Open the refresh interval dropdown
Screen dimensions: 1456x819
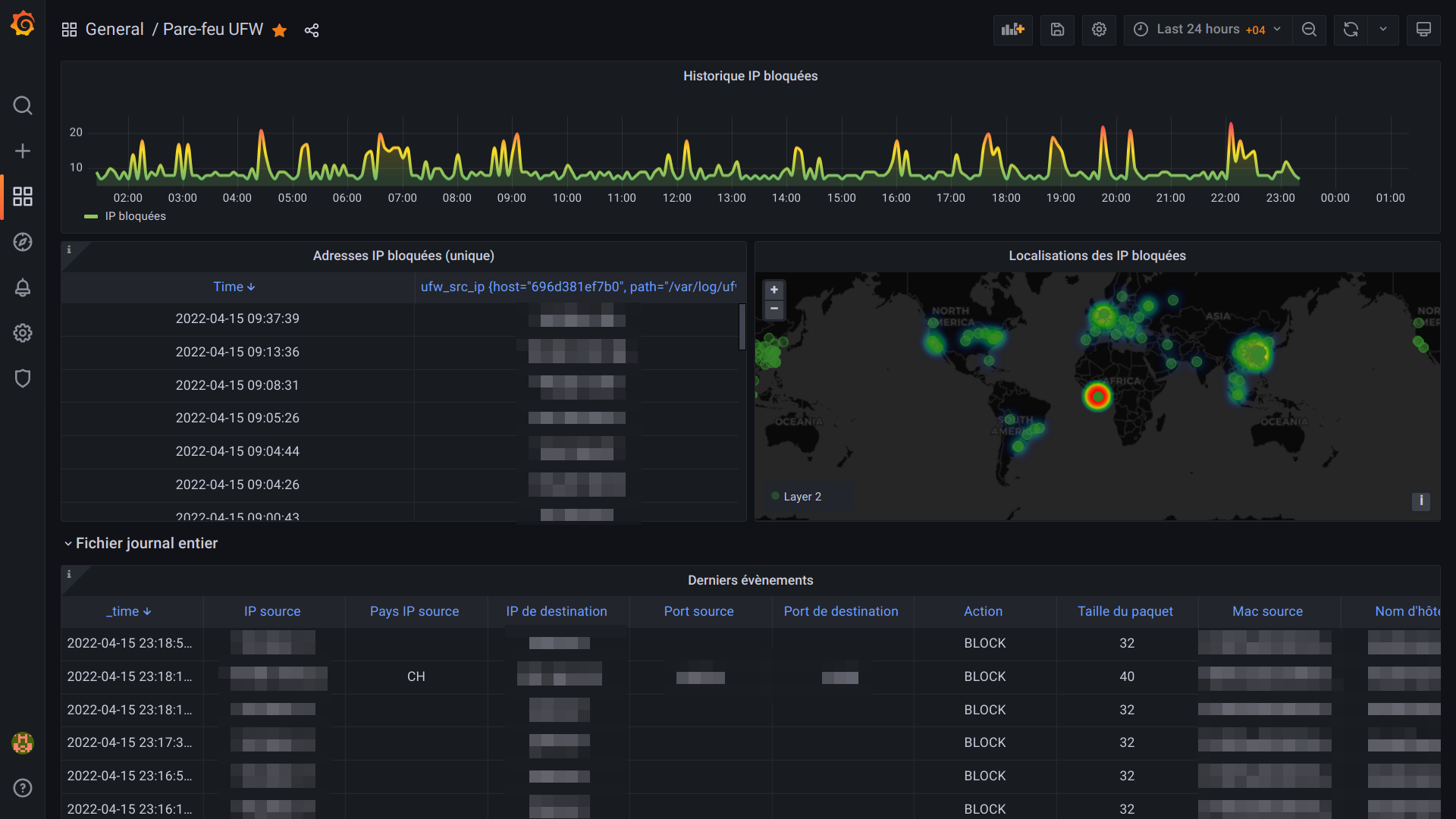point(1383,30)
